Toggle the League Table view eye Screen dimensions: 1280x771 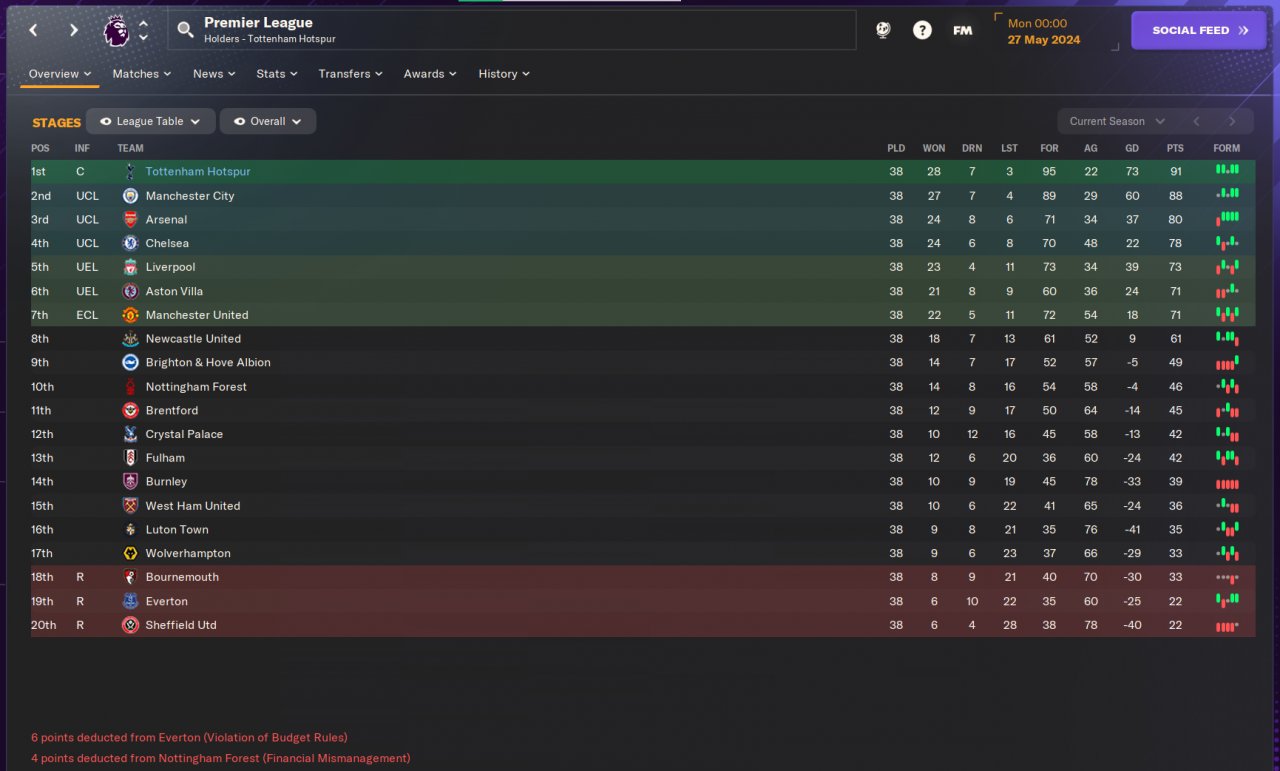(105, 121)
